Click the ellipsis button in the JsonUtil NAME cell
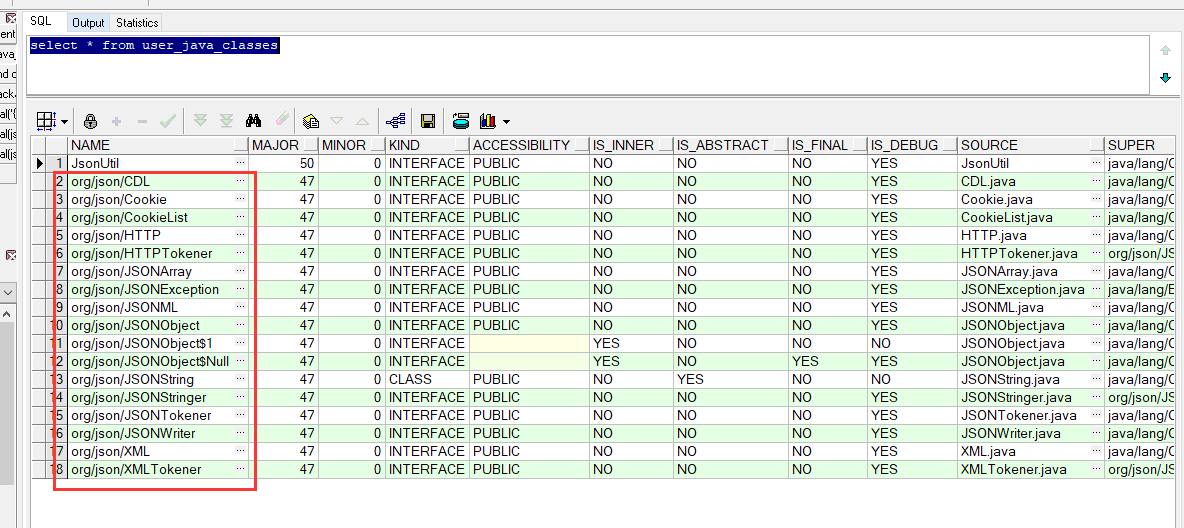1184x528 pixels. click(x=241, y=163)
